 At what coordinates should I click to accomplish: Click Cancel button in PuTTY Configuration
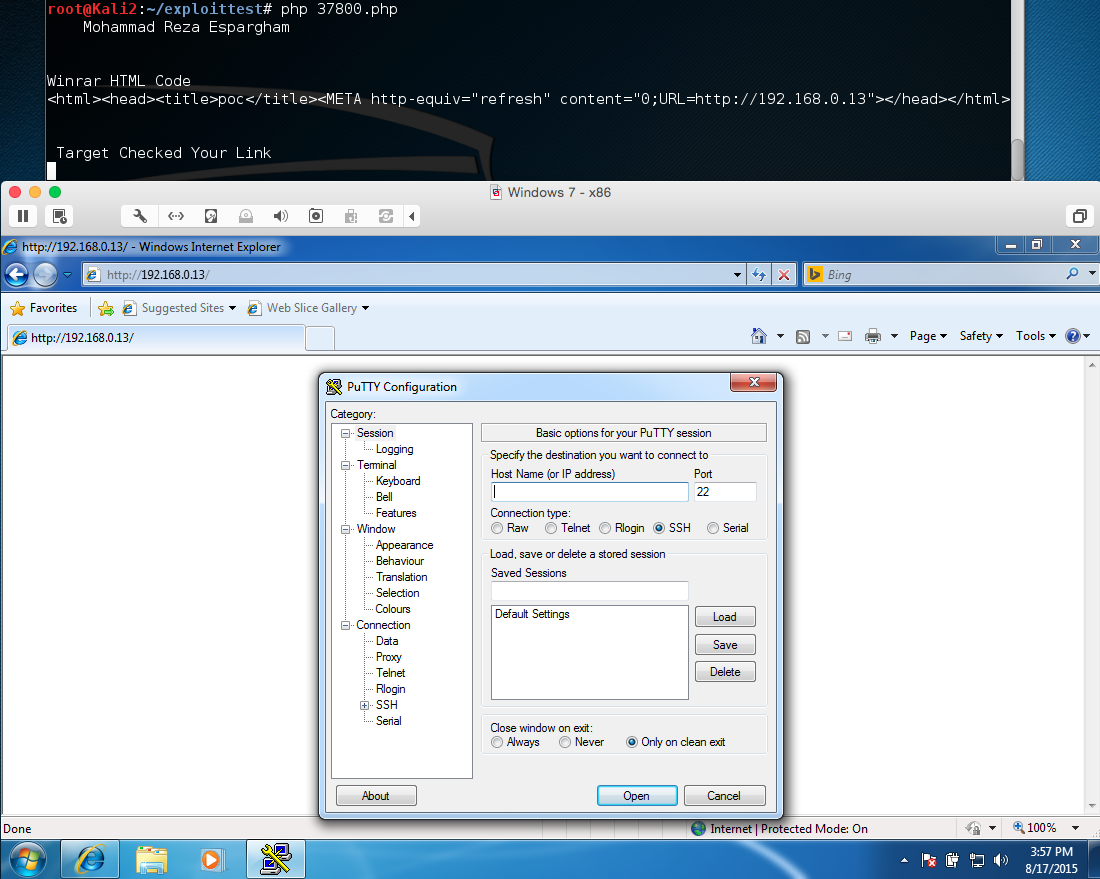pyautogui.click(x=724, y=796)
